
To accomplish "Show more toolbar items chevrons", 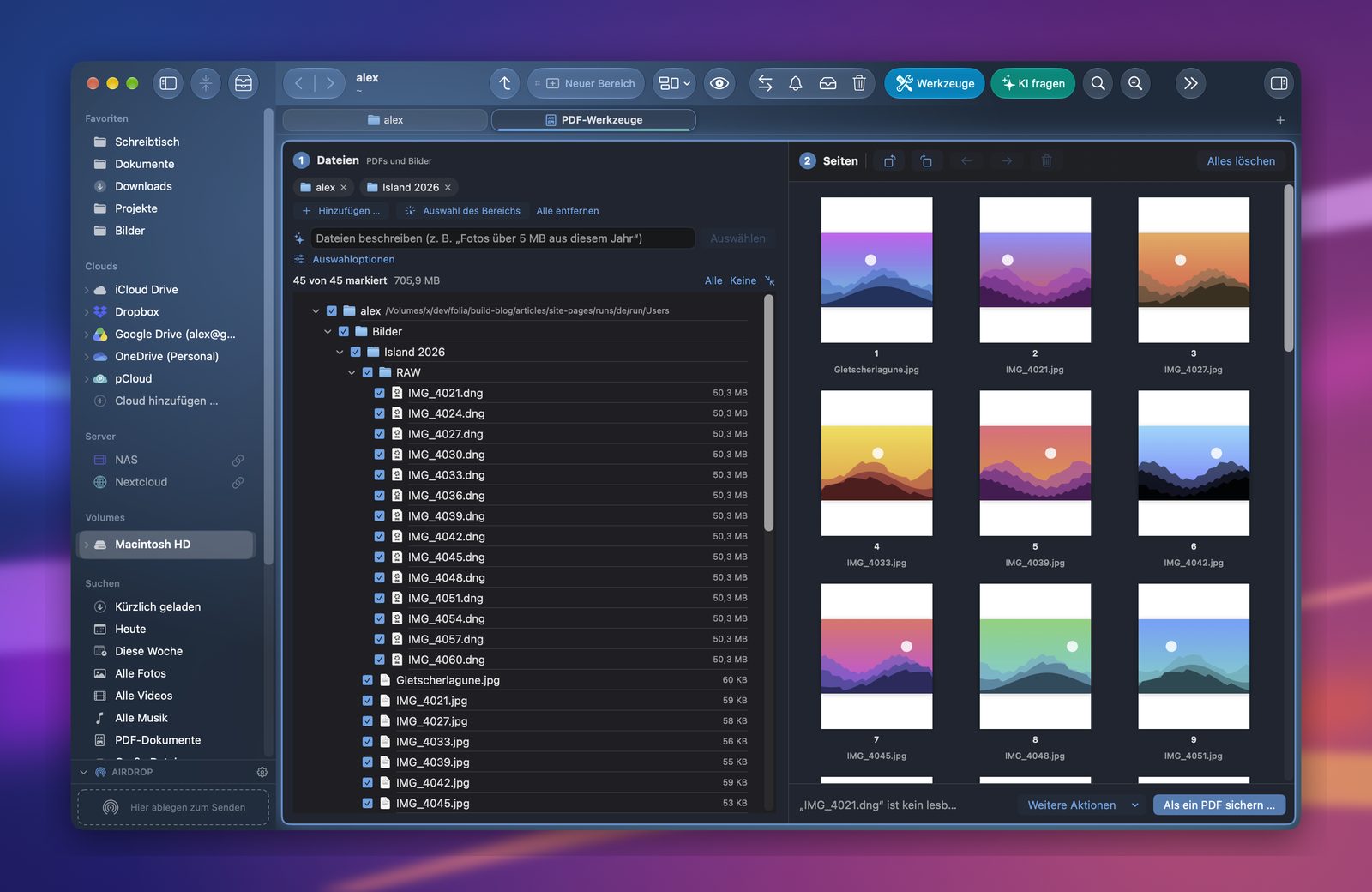I will coord(1190,83).
